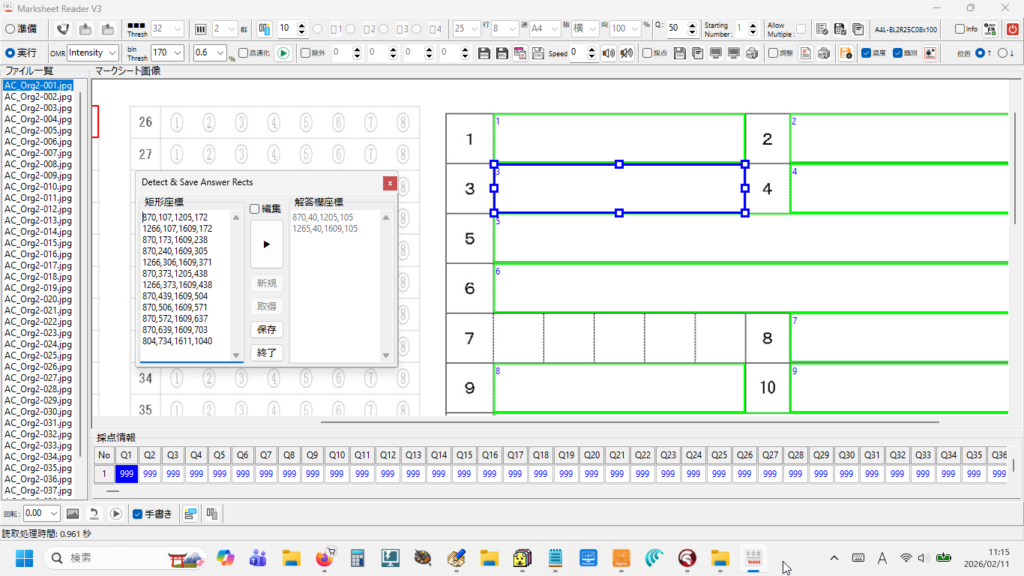Uncheck the 手書き checkbox
Image resolution: width=1024 pixels, height=576 pixels.
pyautogui.click(x=138, y=514)
